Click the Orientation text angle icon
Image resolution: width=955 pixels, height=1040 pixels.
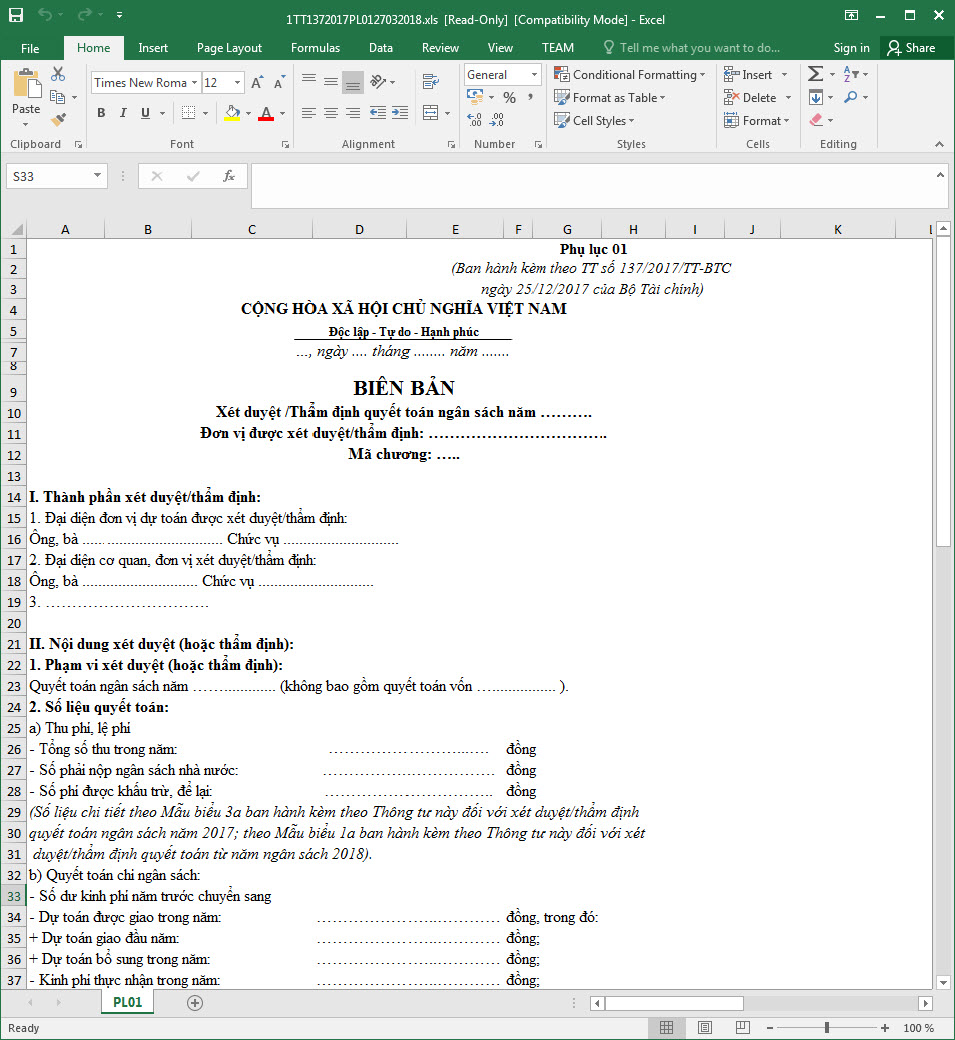coord(379,82)
